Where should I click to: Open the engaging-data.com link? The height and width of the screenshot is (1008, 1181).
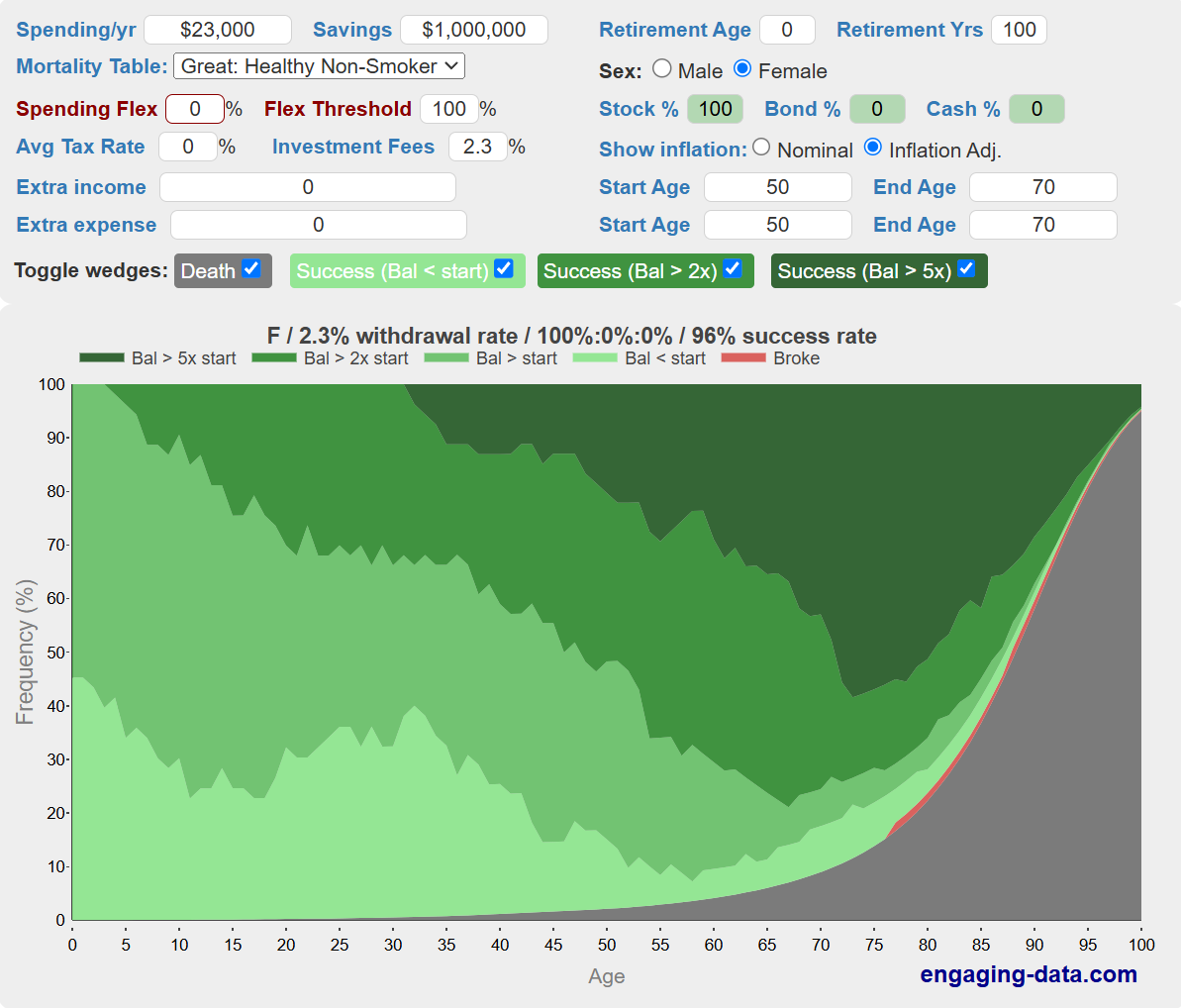click(1028, 974)
